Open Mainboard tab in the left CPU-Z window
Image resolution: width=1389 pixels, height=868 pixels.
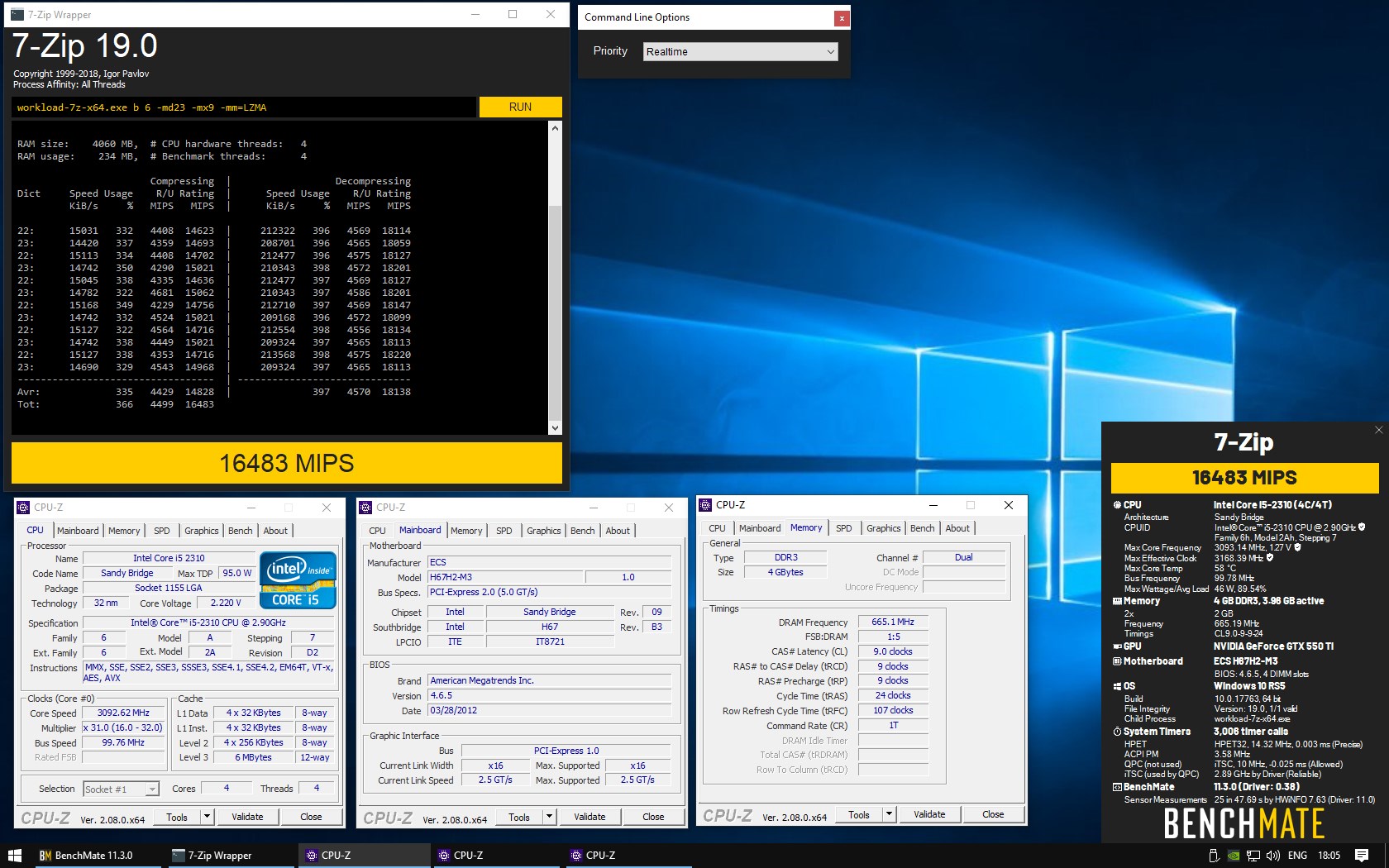click(x=78, y=531)
